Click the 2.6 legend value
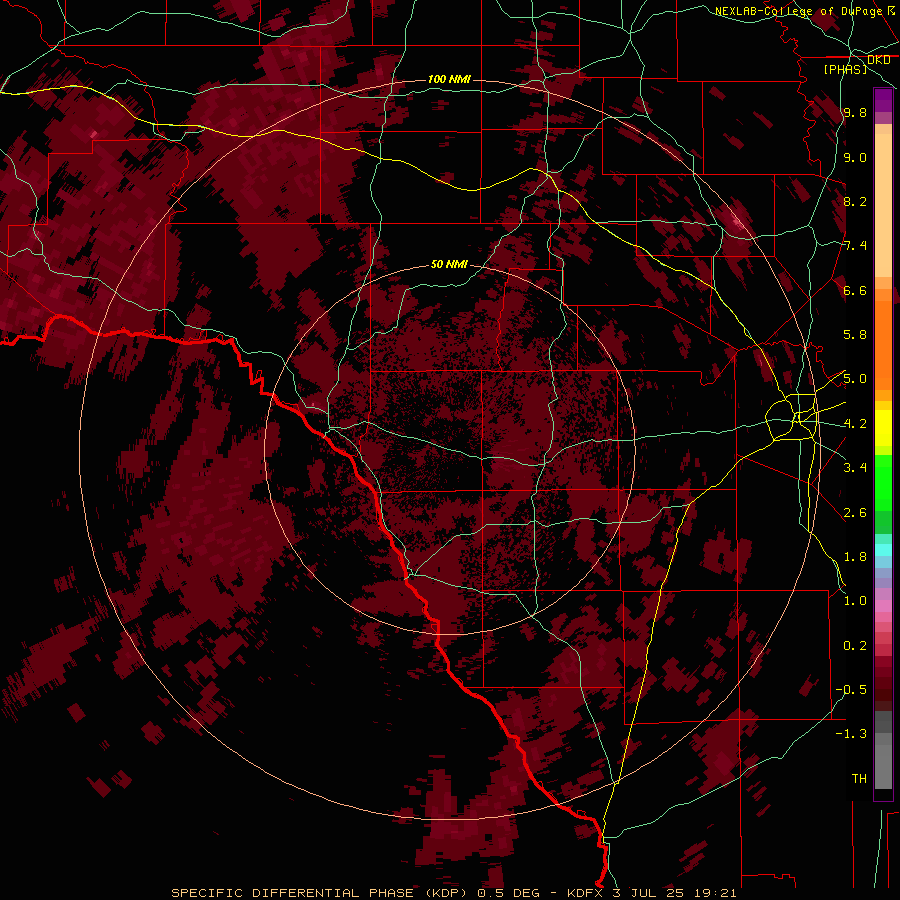Image resolution: width=900 pixels, height=900 pixels. tap(855, 513)
